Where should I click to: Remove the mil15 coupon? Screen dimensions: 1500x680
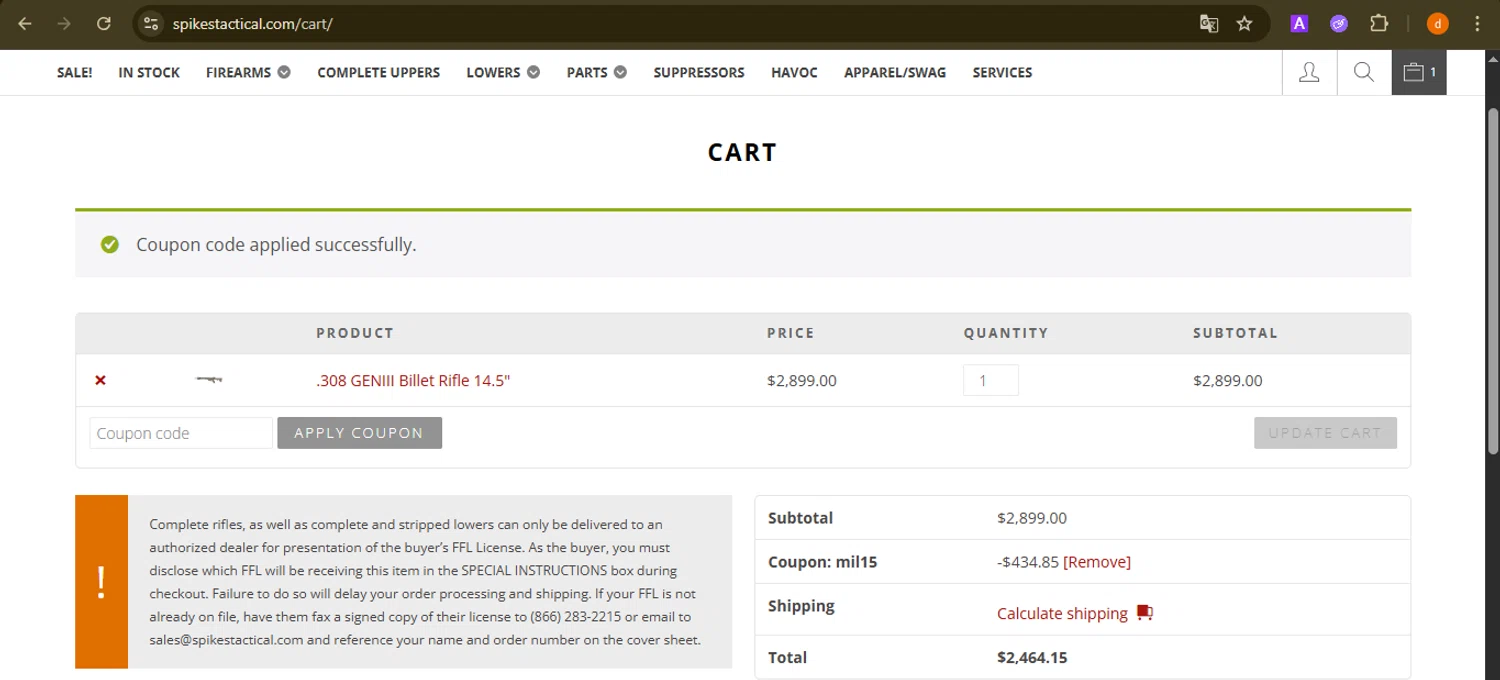coord(1097,562)
